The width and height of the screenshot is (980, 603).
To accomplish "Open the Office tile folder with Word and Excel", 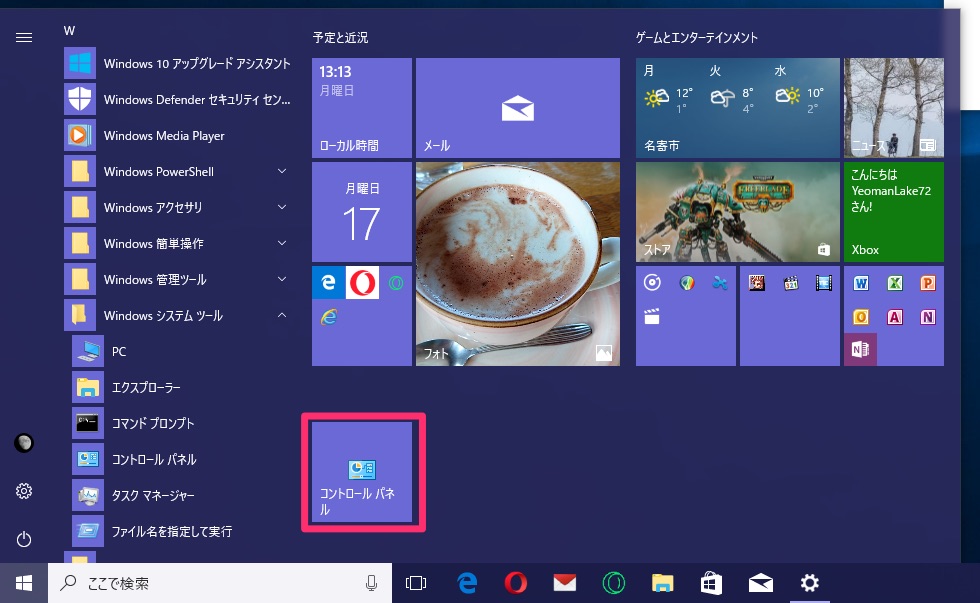I will 894,316.
